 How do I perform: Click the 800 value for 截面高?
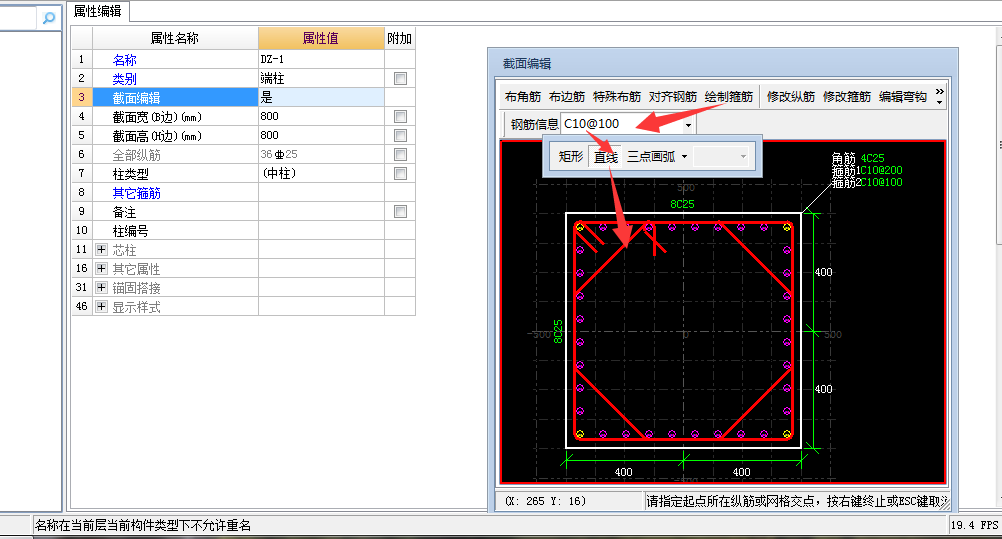pyautogui.click(x=321, y=136)
